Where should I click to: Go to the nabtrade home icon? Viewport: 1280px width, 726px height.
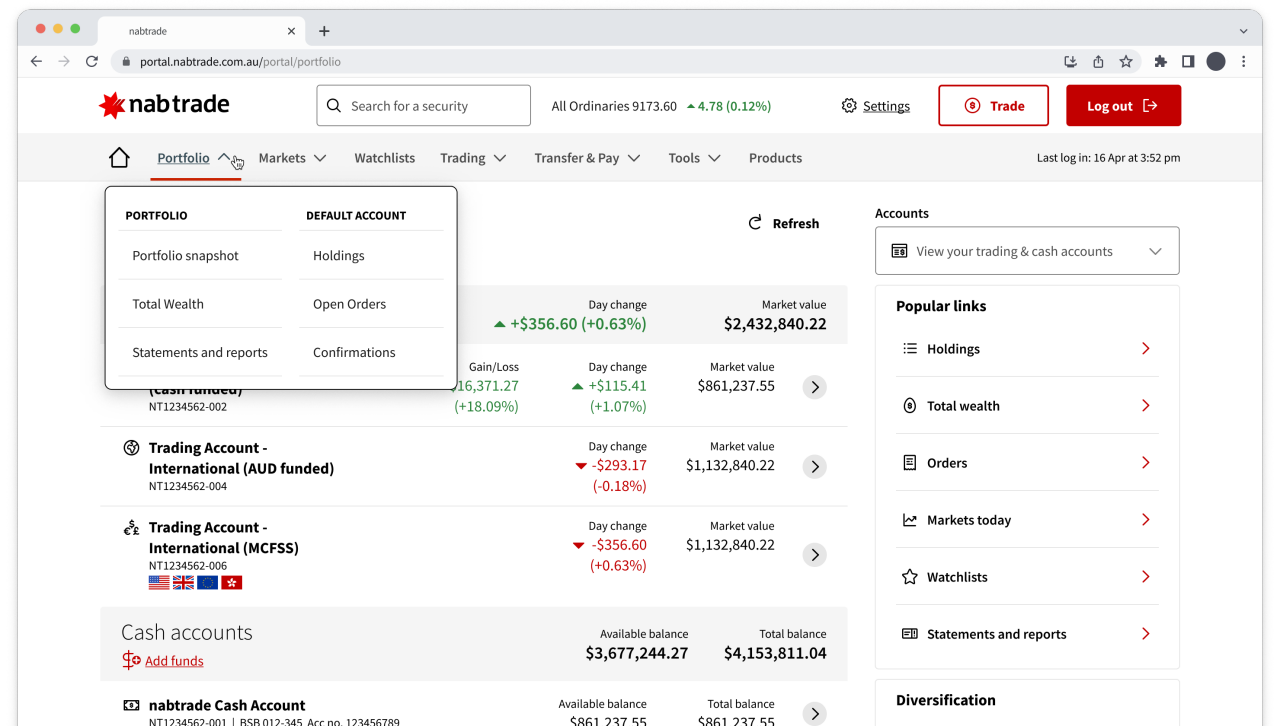click(119, 158)
